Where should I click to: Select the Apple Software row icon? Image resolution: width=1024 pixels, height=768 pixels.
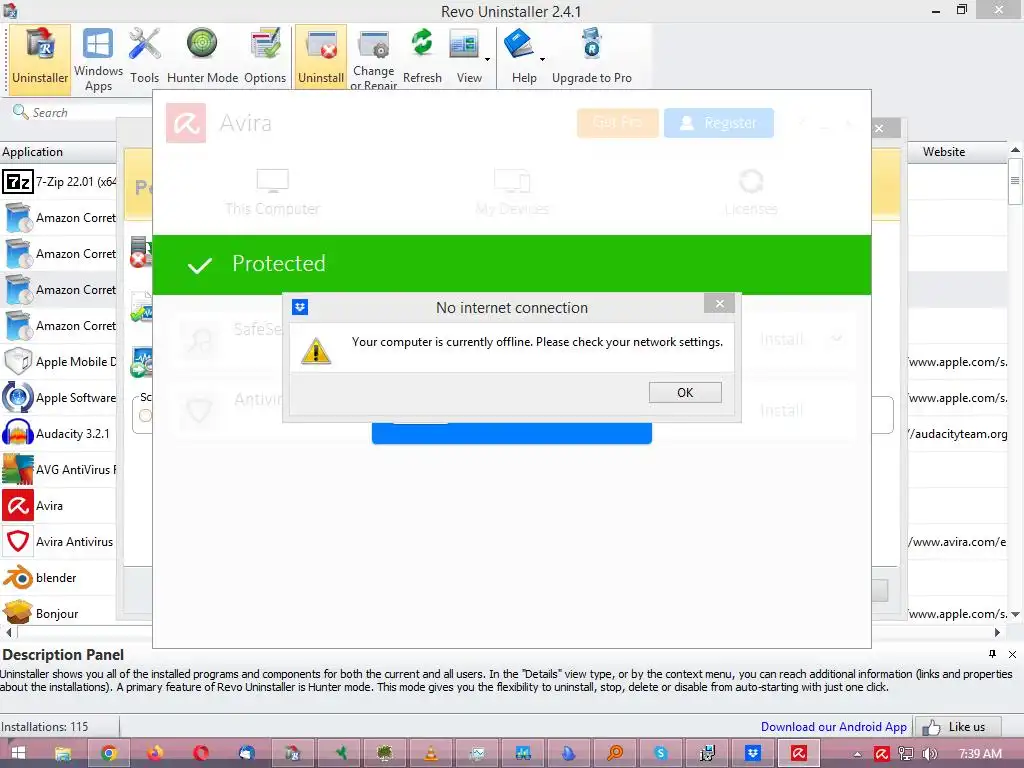pyautogui.click(x=18, y=397)
